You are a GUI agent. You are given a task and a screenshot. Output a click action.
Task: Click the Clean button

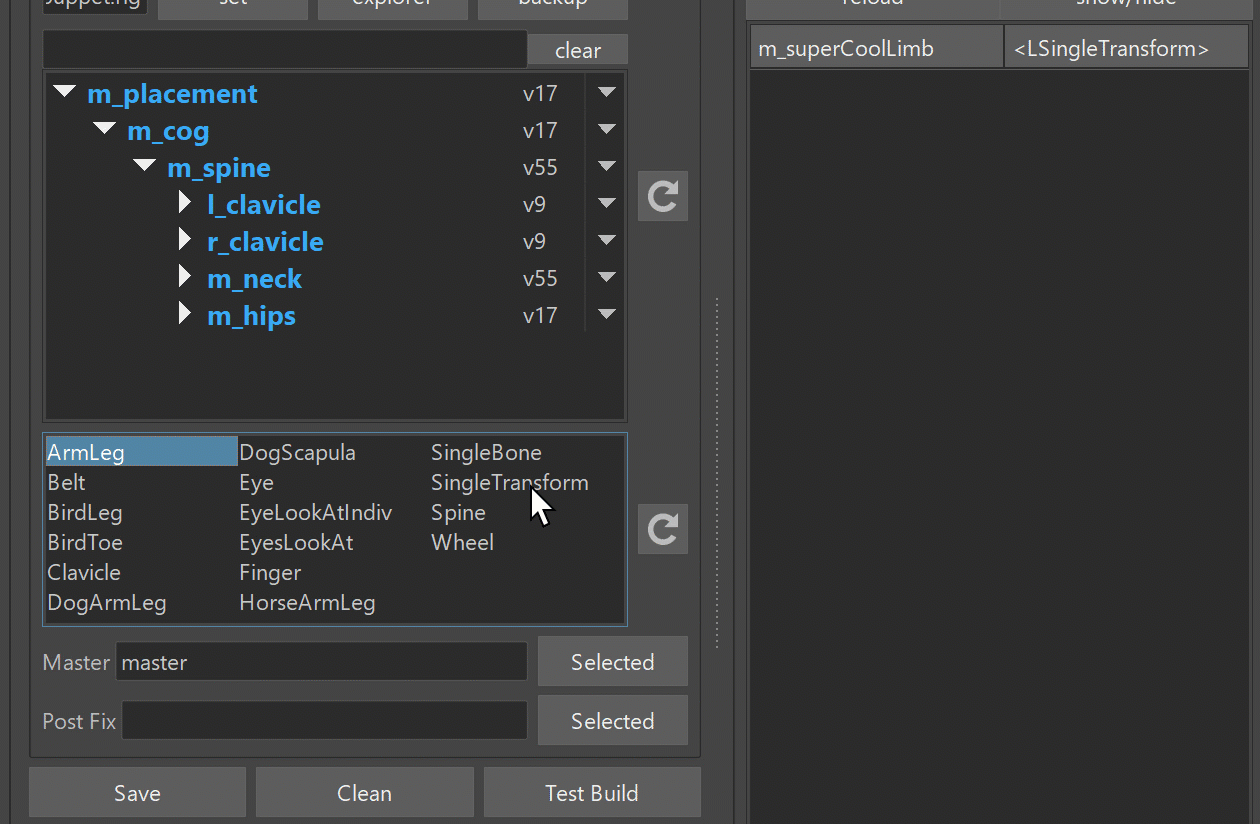pos(364,793)
